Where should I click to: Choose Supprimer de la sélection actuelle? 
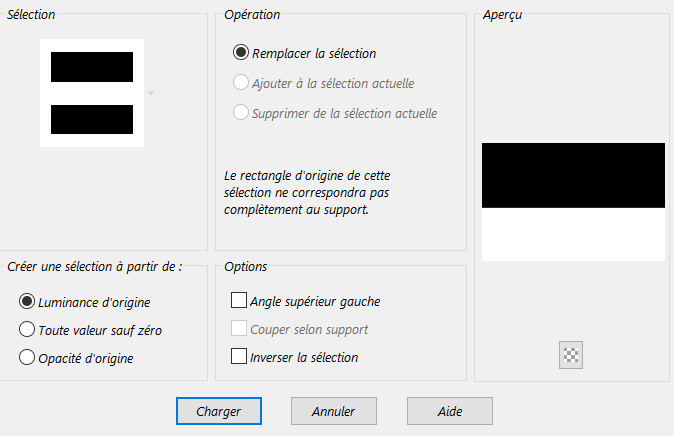point(241,113)
